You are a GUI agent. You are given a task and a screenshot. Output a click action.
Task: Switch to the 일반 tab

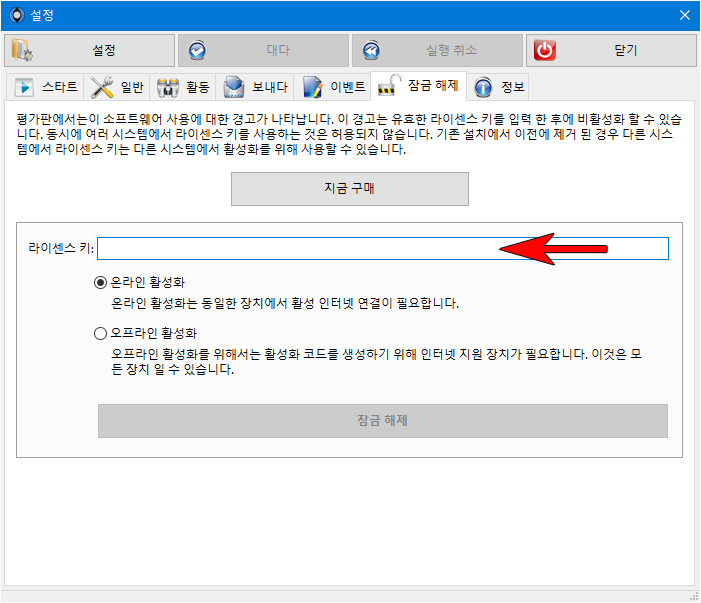[x=117, y=87]
